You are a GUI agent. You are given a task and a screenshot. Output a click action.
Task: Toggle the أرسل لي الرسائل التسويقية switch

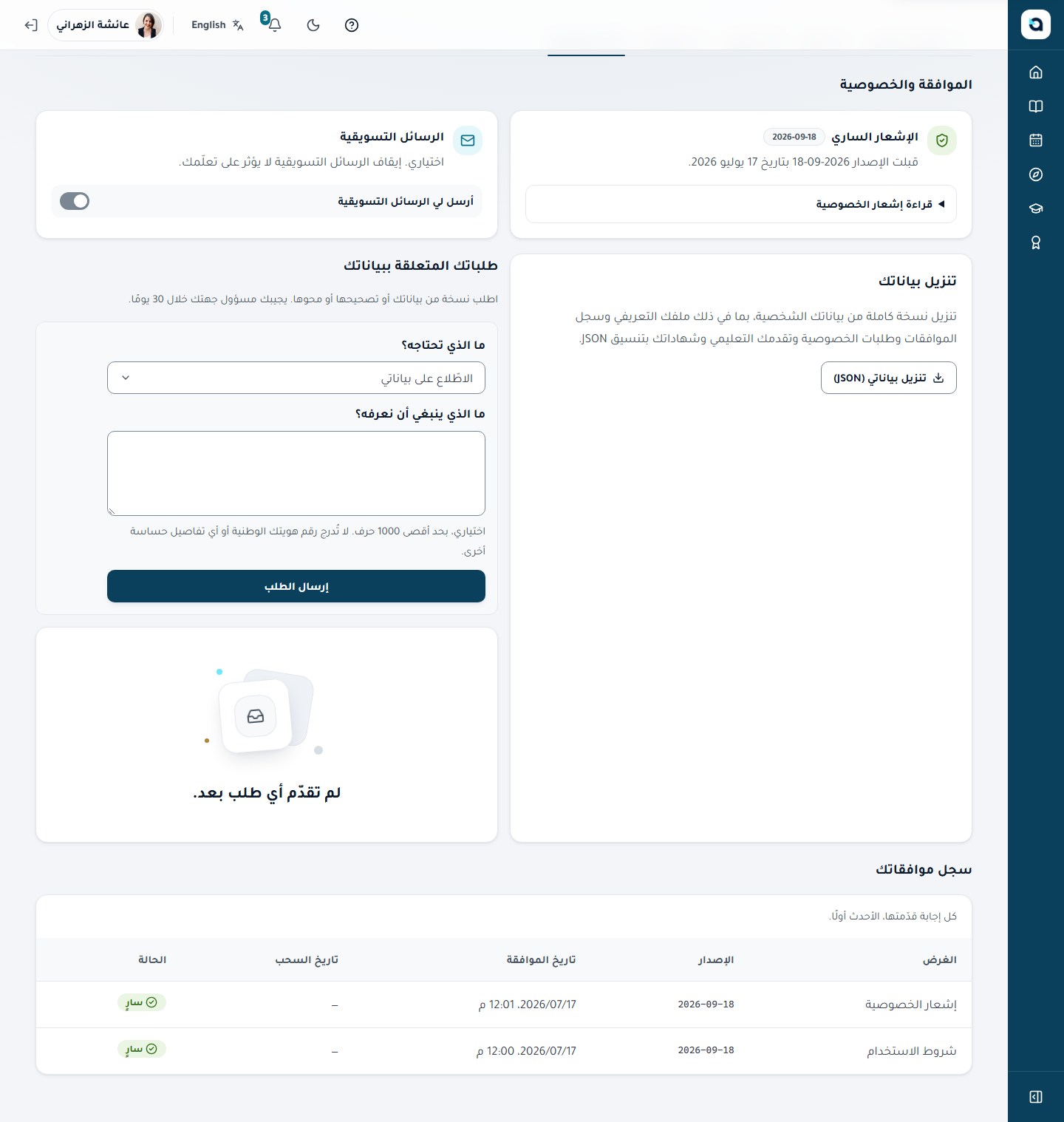[75, 201]
